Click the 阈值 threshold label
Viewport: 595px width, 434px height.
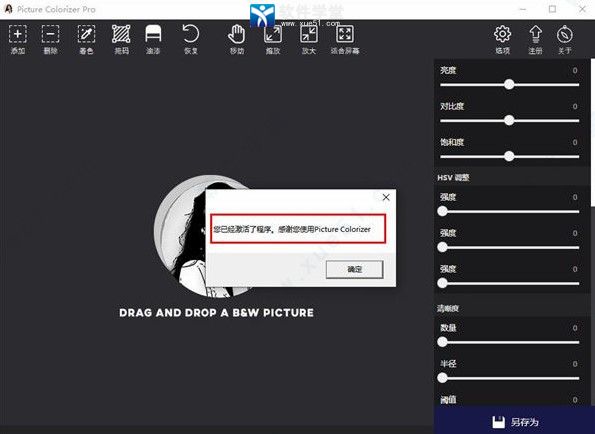pos(448,399)
